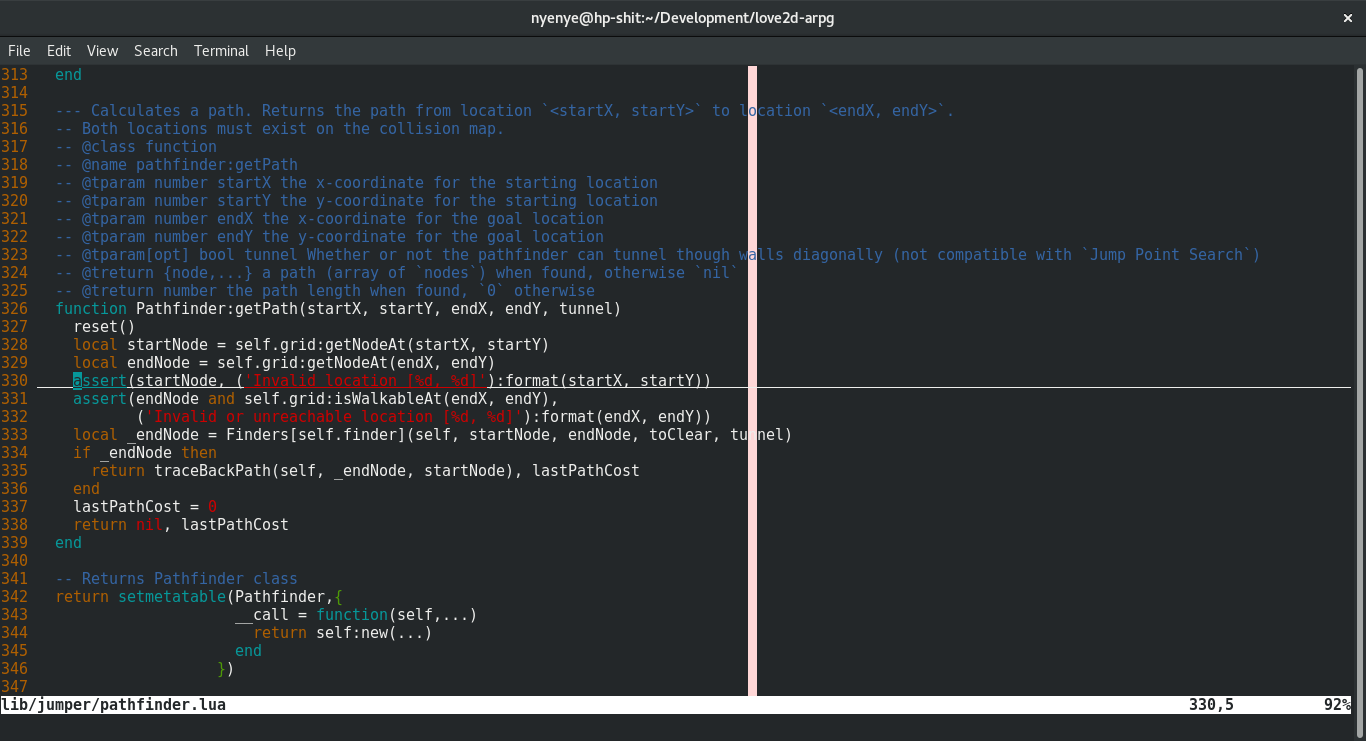
Task: Click the 'setmetatable' keyword
Action: click(172, 597)
